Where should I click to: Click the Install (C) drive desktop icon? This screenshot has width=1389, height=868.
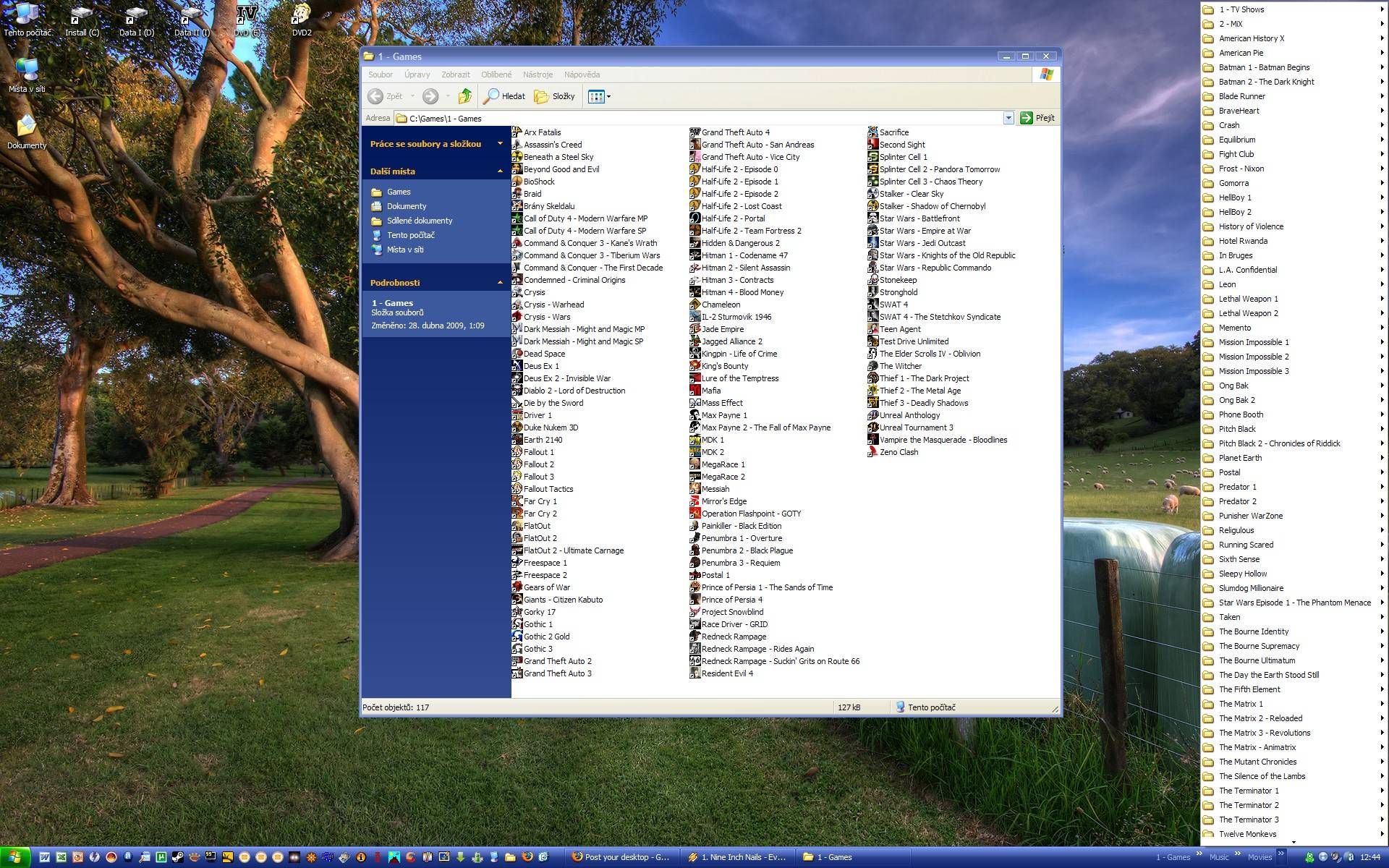coord(82,20)
